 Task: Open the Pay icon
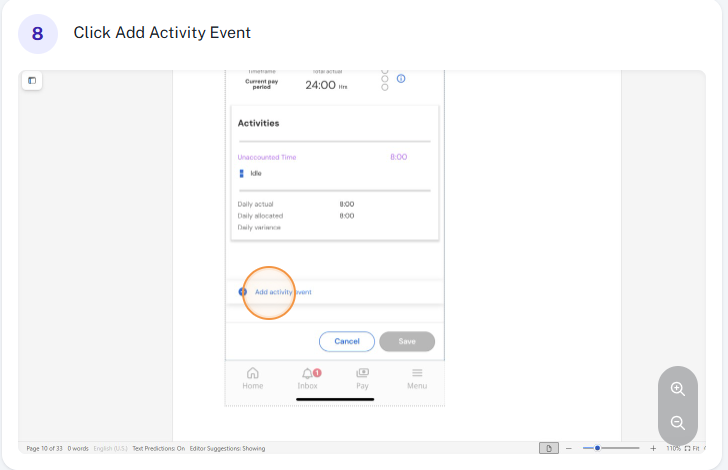pos(362,373)
